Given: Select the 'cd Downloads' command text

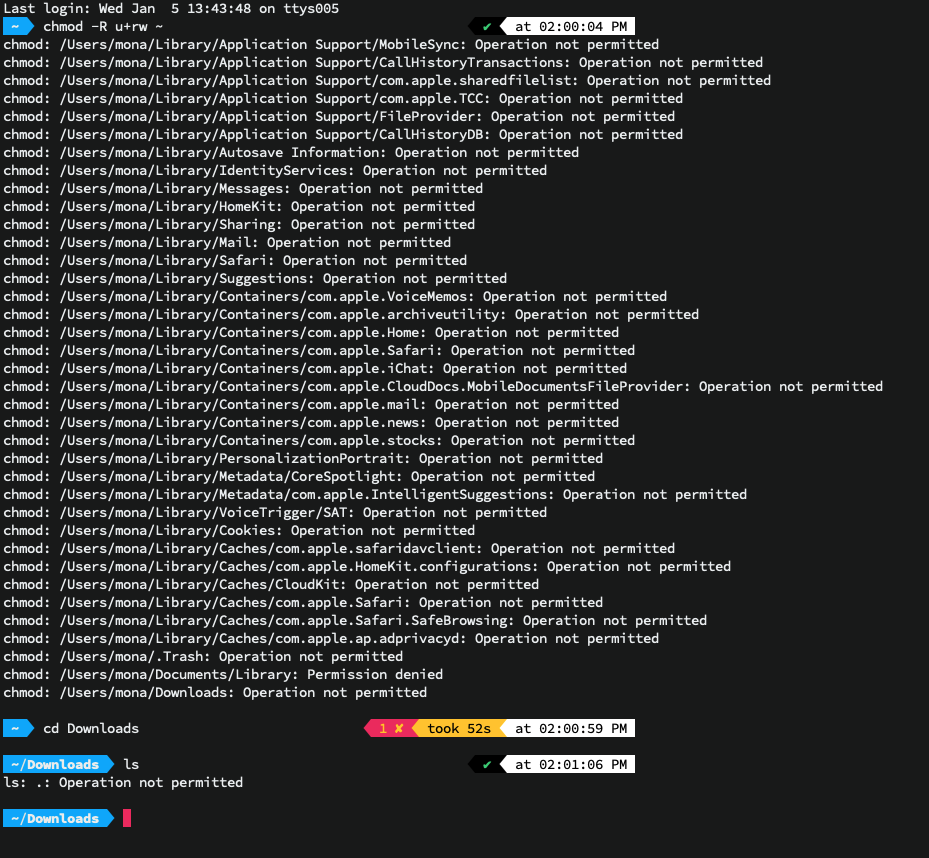Looking at the screenshot, I should click(91, 728).
